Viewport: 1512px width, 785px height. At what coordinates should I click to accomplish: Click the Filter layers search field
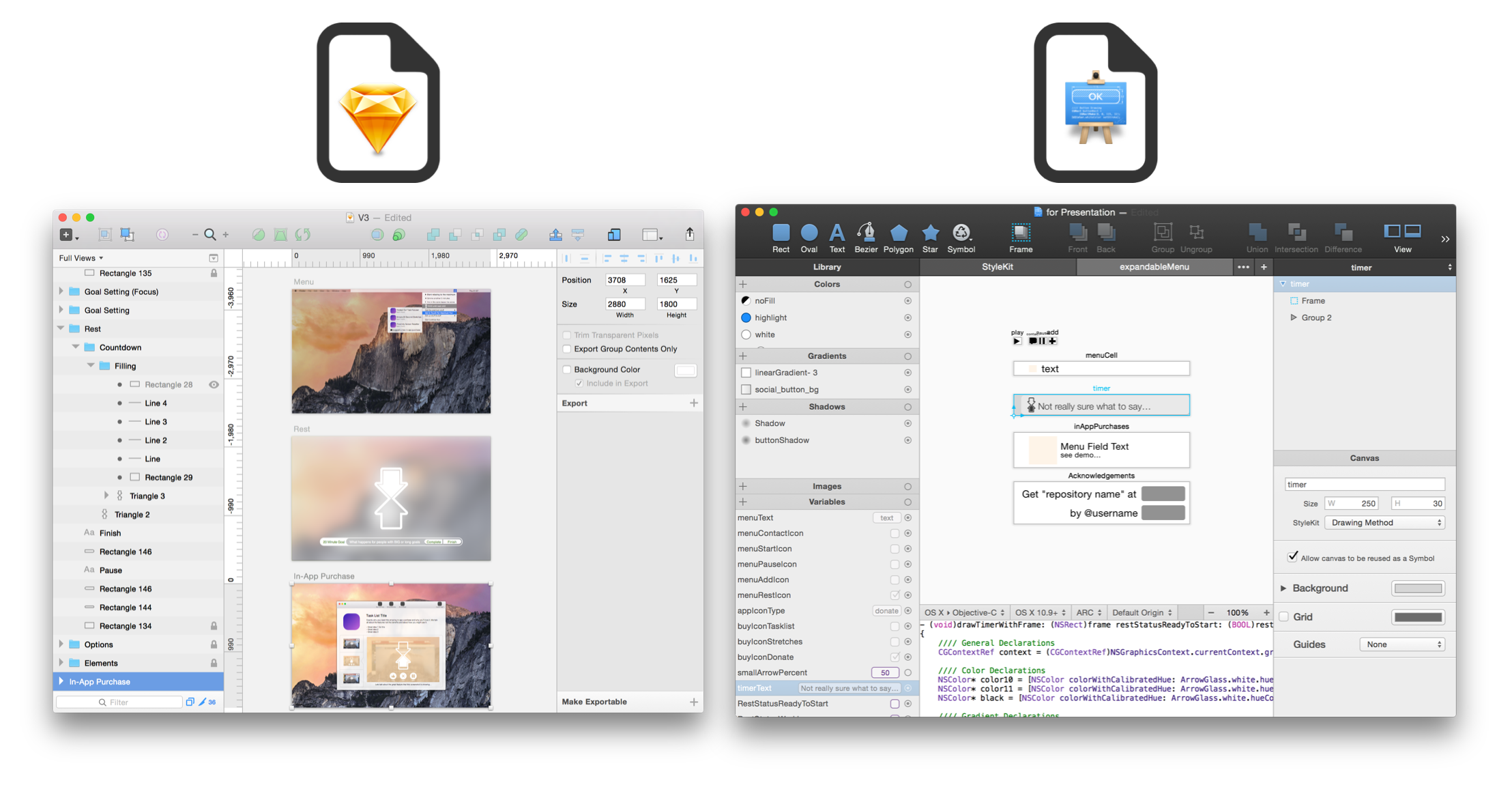click(119, 702)
